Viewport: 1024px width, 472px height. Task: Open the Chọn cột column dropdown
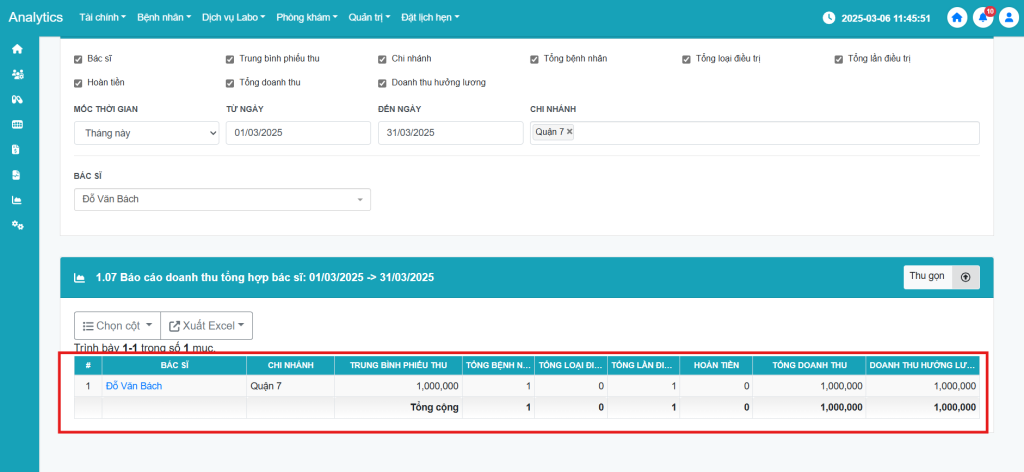pos(117,326)
